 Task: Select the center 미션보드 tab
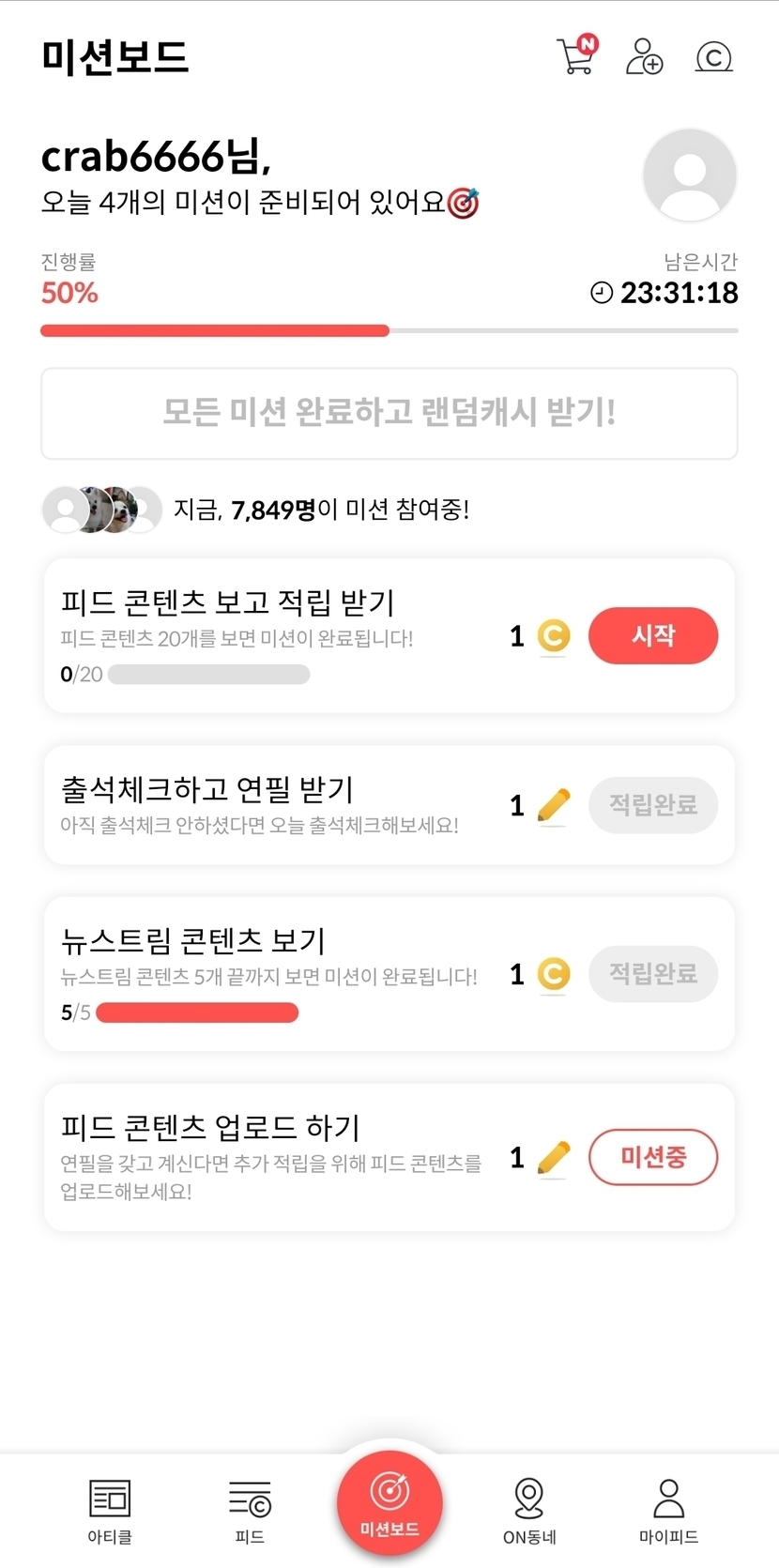coord(389,1502)
